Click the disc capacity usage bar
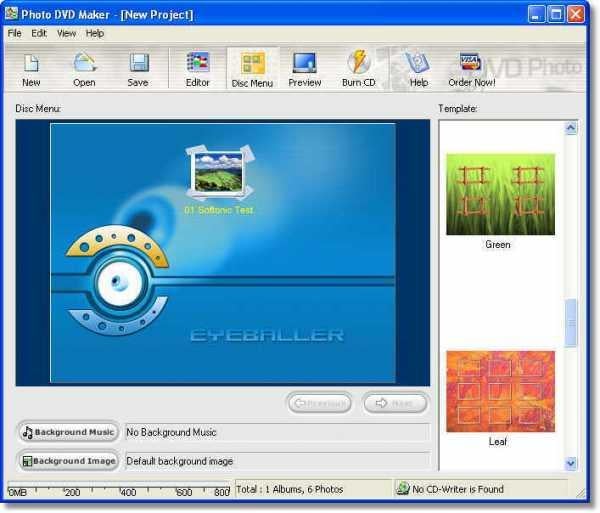Screen dimensions: 600x513 119,489
